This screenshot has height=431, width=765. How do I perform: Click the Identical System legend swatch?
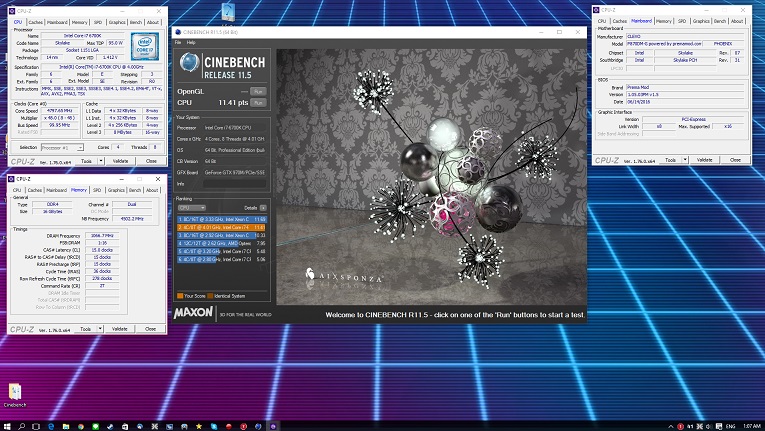pos(210,296)
